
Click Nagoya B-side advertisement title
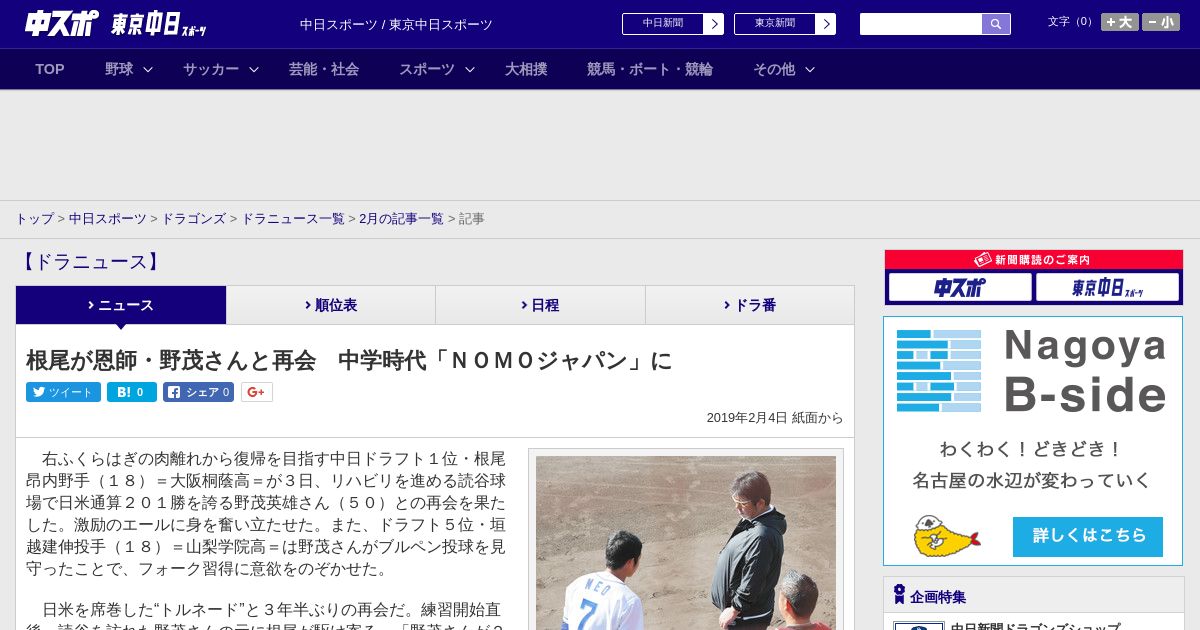point(1085,371)
